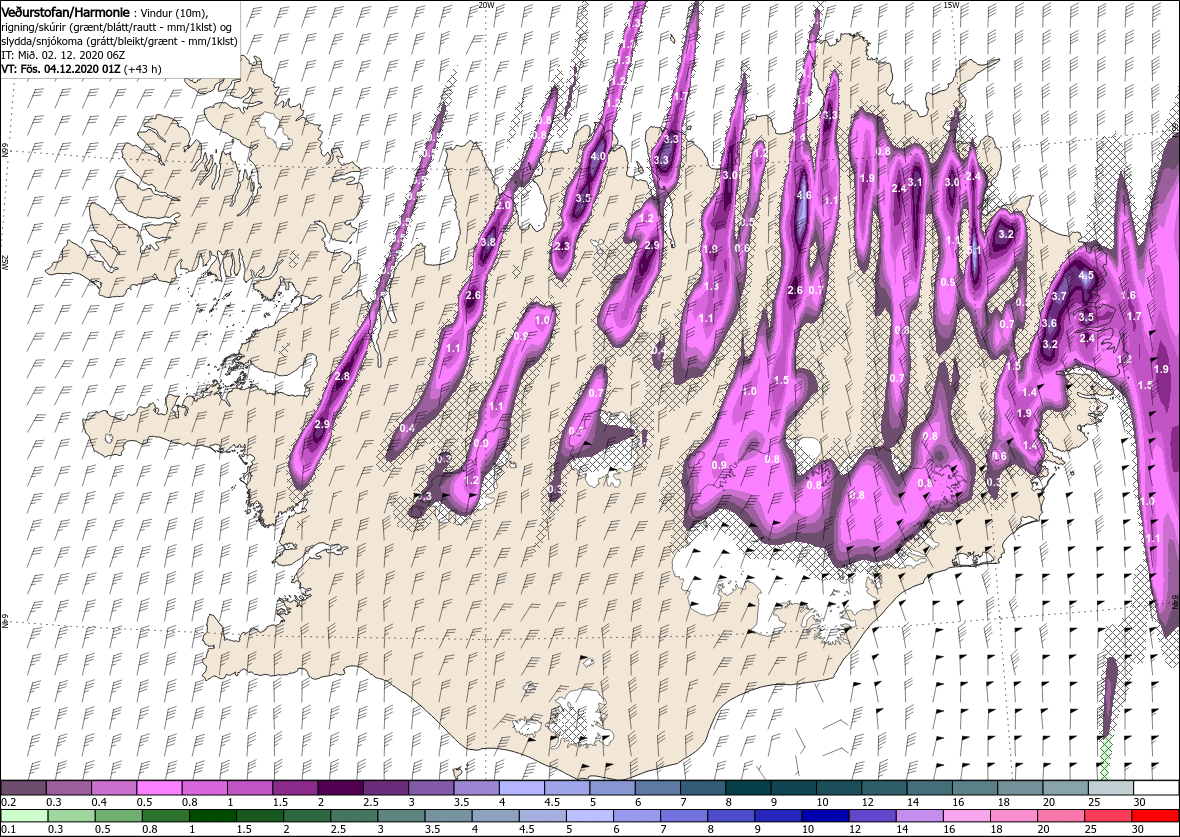Select lower legend's gray-teal swatch at 3
The height and width of the screenshot is (837, 1180).
pyautogui.click(x=401, y=816)
